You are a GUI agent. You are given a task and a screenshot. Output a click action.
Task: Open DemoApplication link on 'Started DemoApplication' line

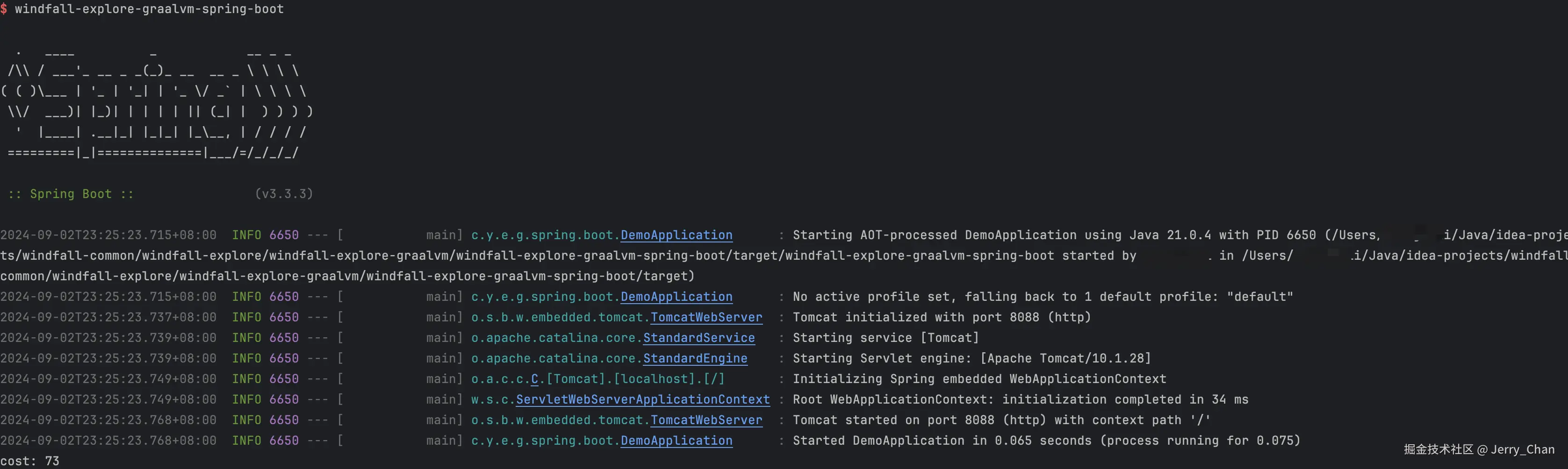point(676,441)
